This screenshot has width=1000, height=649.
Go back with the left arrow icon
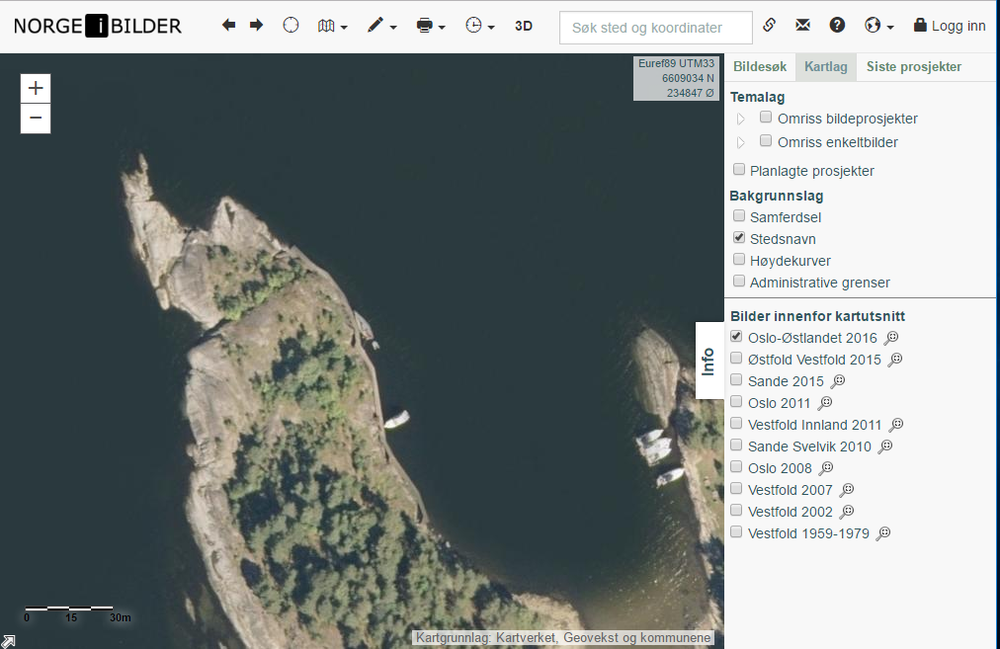click(x=228, y=26)
